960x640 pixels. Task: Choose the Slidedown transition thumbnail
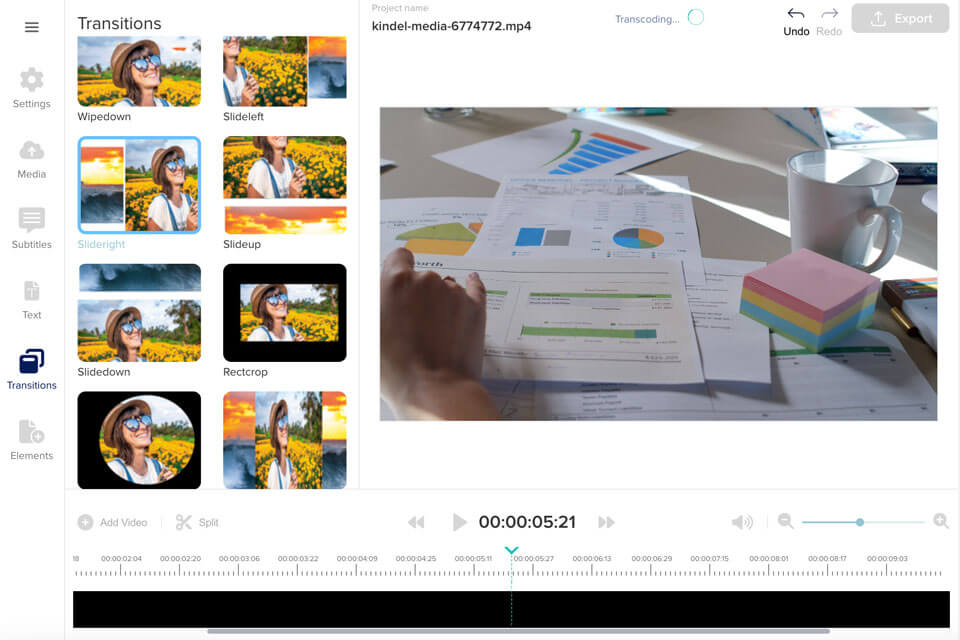[x=139, y=313]
